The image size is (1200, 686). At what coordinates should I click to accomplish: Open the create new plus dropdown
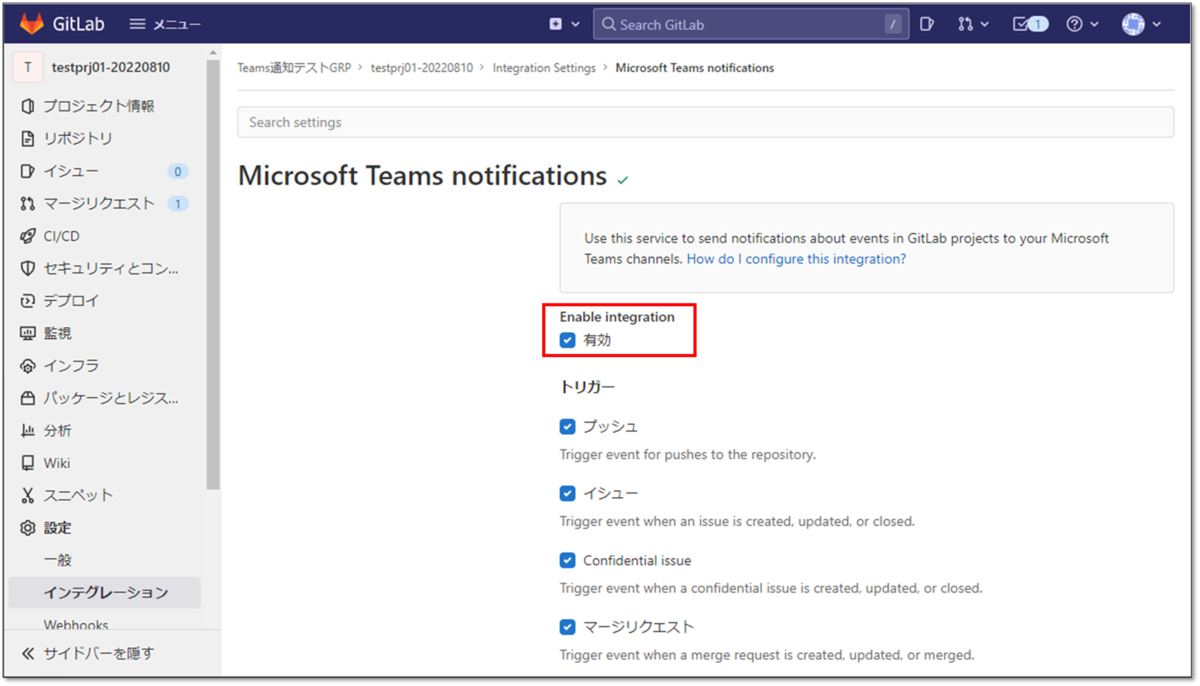pyautogui.click(x=564, y=24)
